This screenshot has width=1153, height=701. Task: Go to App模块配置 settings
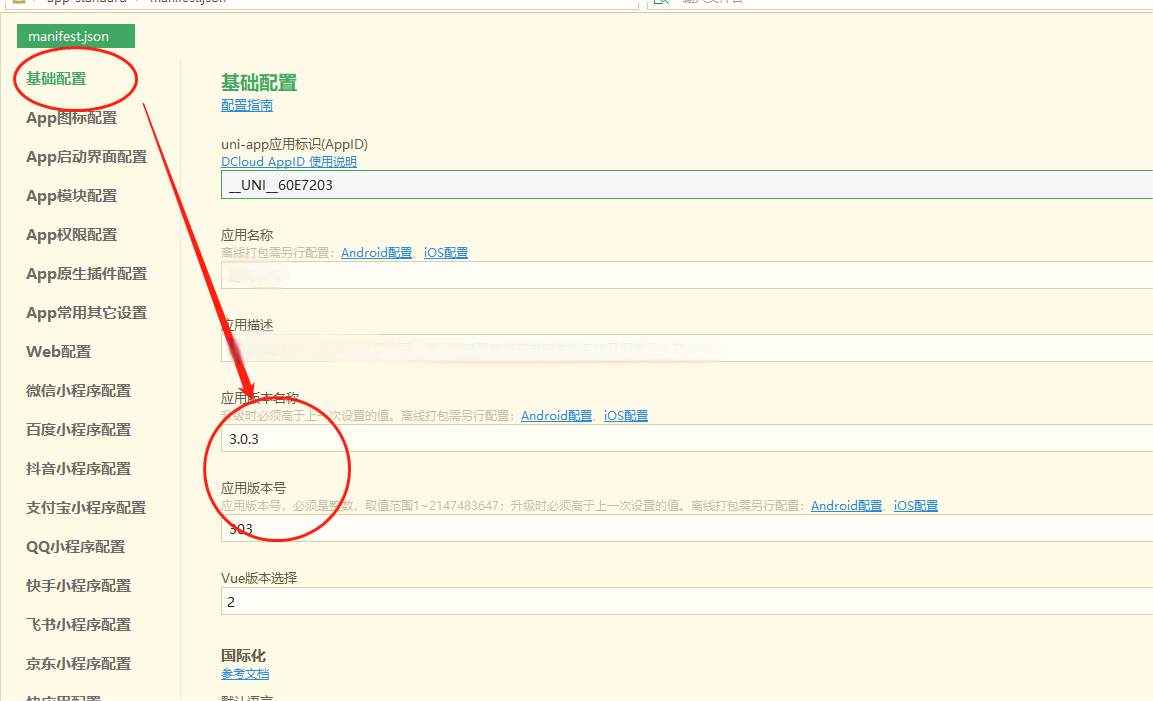tap(71, 196)
